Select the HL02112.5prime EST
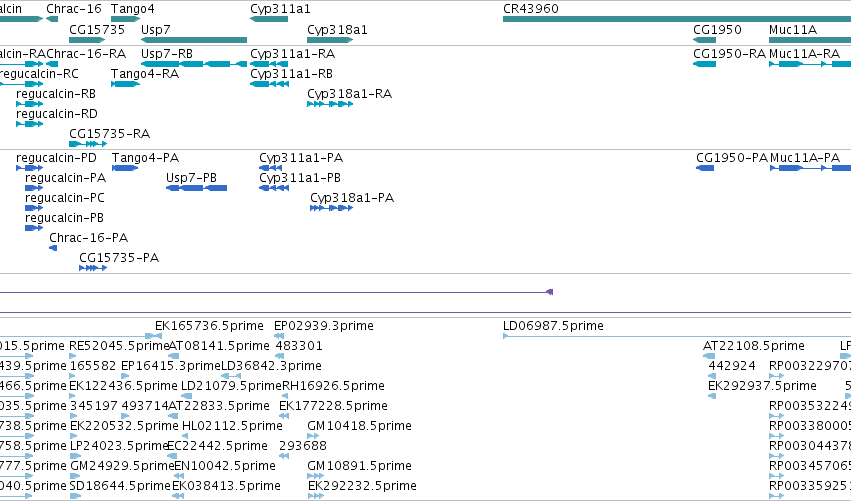Image resolution: width=851 pixels, height=501 pixels. pos(185,436)
